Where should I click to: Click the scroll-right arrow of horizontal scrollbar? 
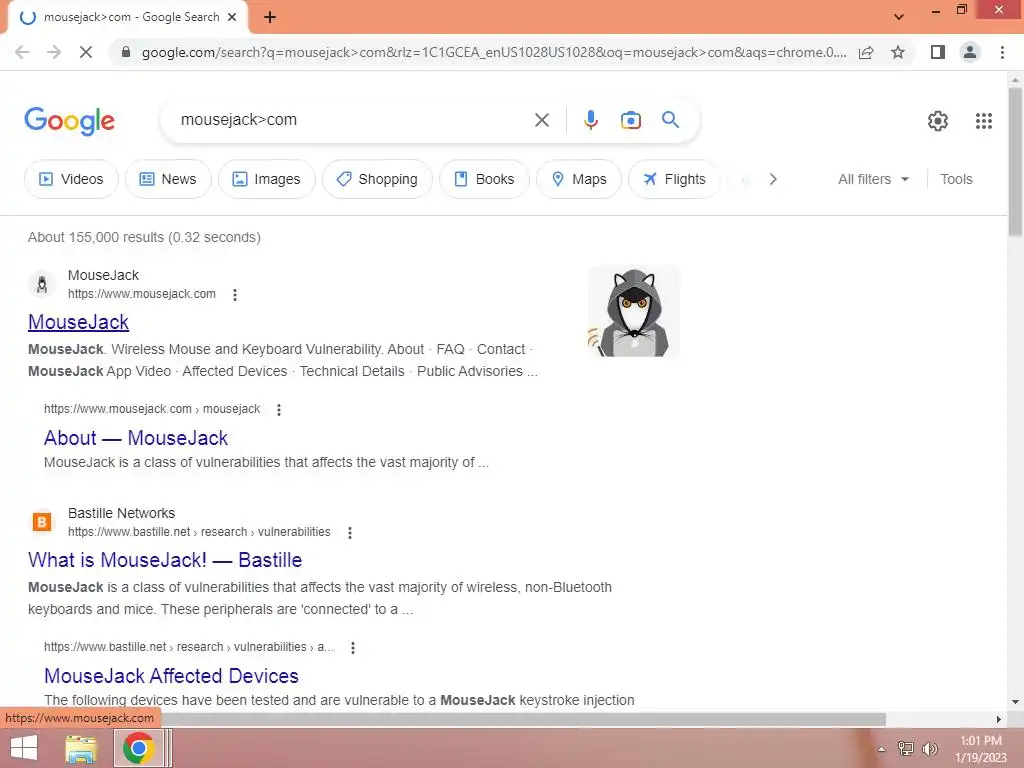(x=999, y=719)
